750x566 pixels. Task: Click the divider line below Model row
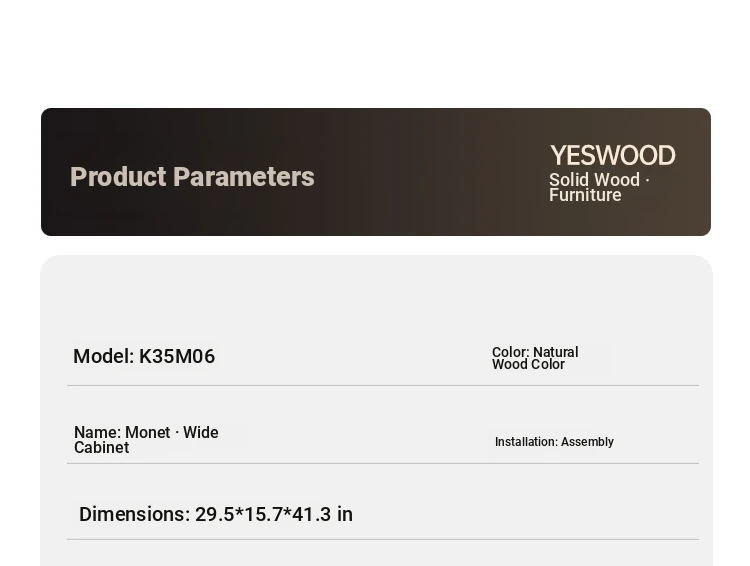[x=383, y=385]
